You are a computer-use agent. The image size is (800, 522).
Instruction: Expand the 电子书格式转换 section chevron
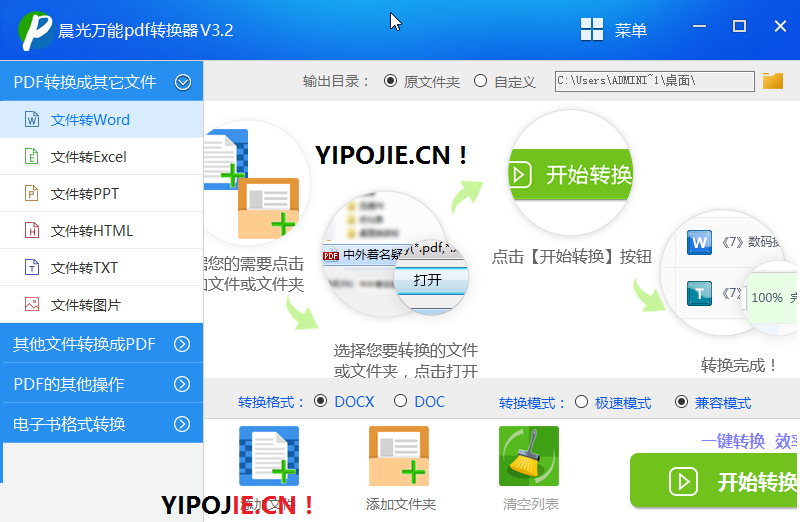tap(182, 424)
